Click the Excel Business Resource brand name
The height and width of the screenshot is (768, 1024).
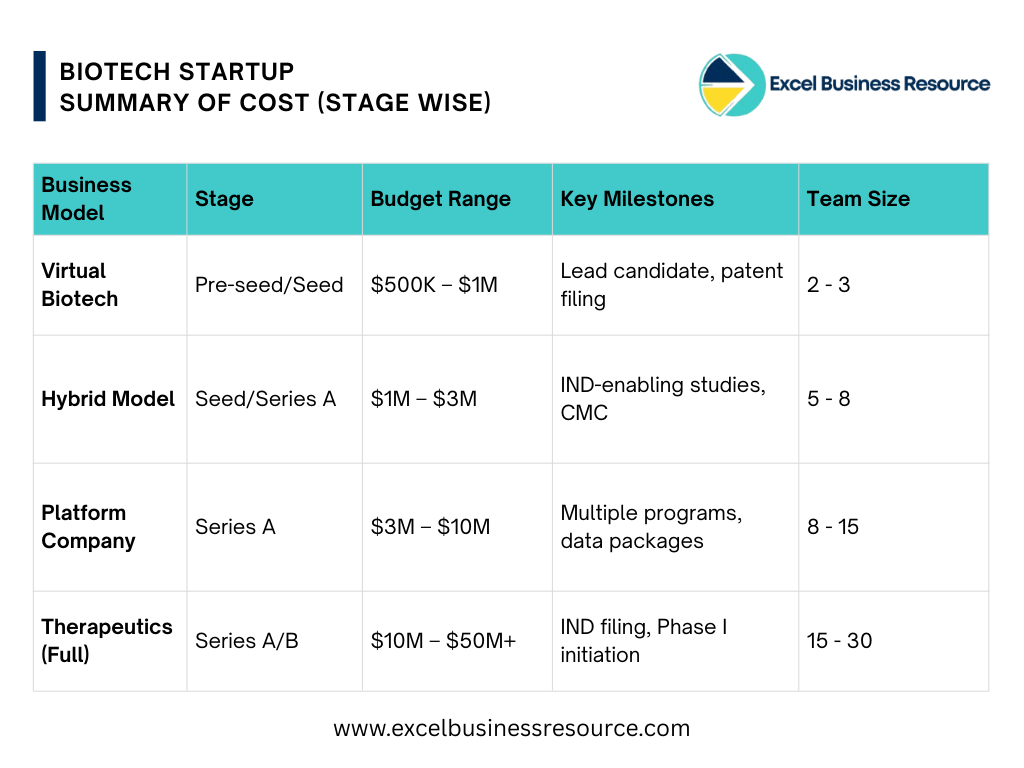coord(879,84)
